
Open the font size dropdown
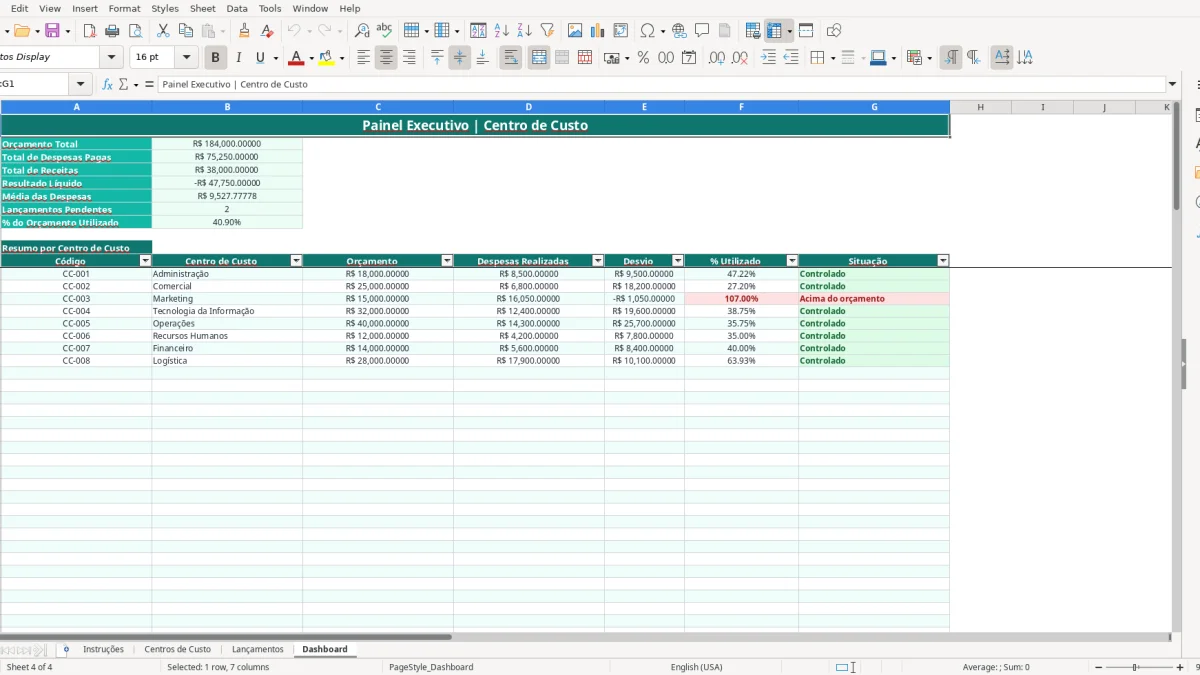click(186, 58)
